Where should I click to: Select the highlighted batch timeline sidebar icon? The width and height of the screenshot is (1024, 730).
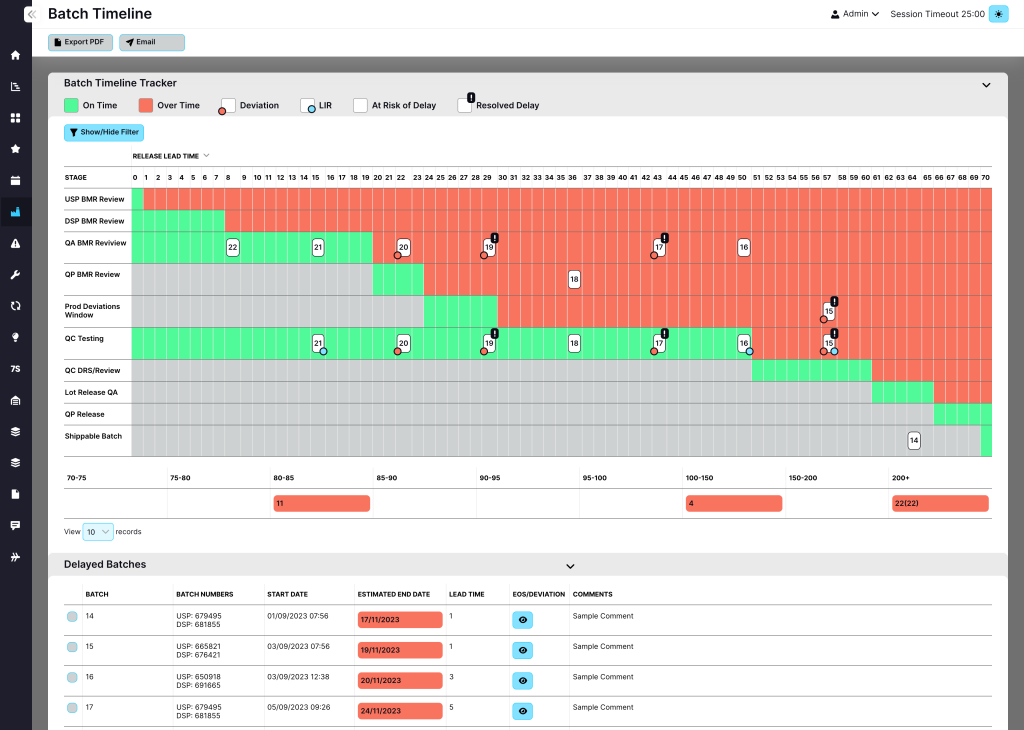click(x=16, y=212)
